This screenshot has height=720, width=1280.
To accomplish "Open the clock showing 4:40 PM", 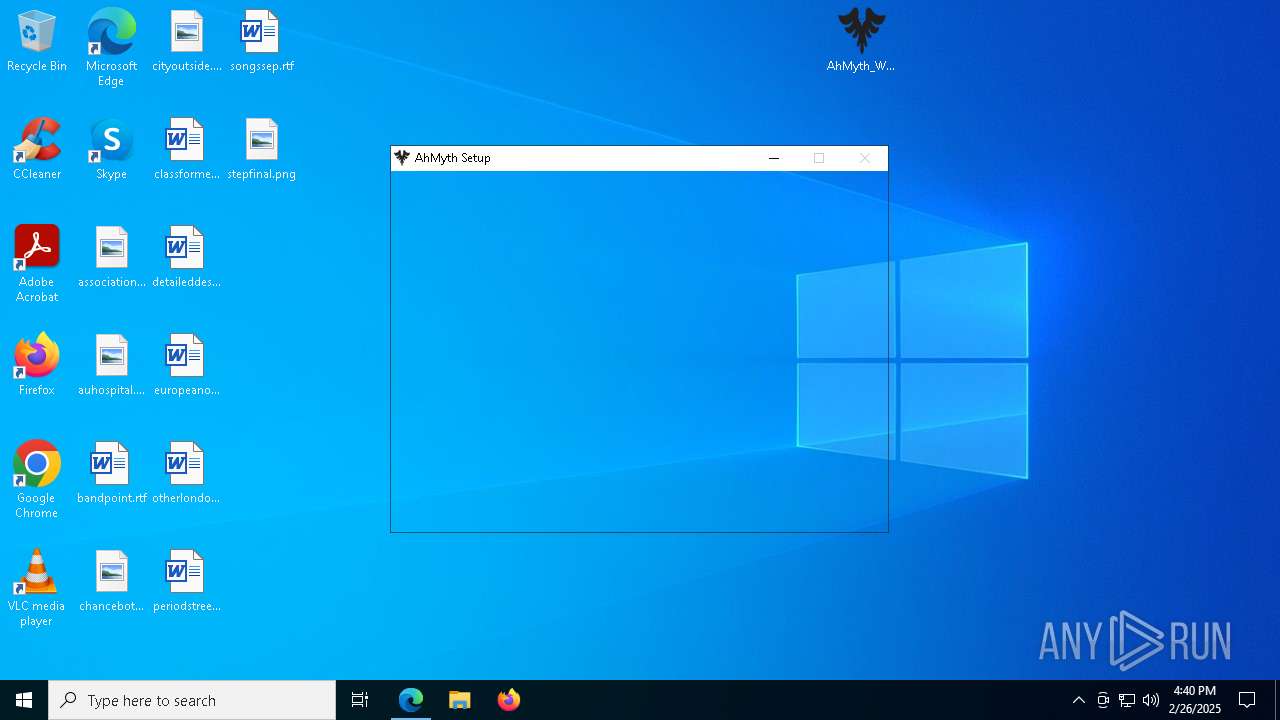I will [1194, 700].
